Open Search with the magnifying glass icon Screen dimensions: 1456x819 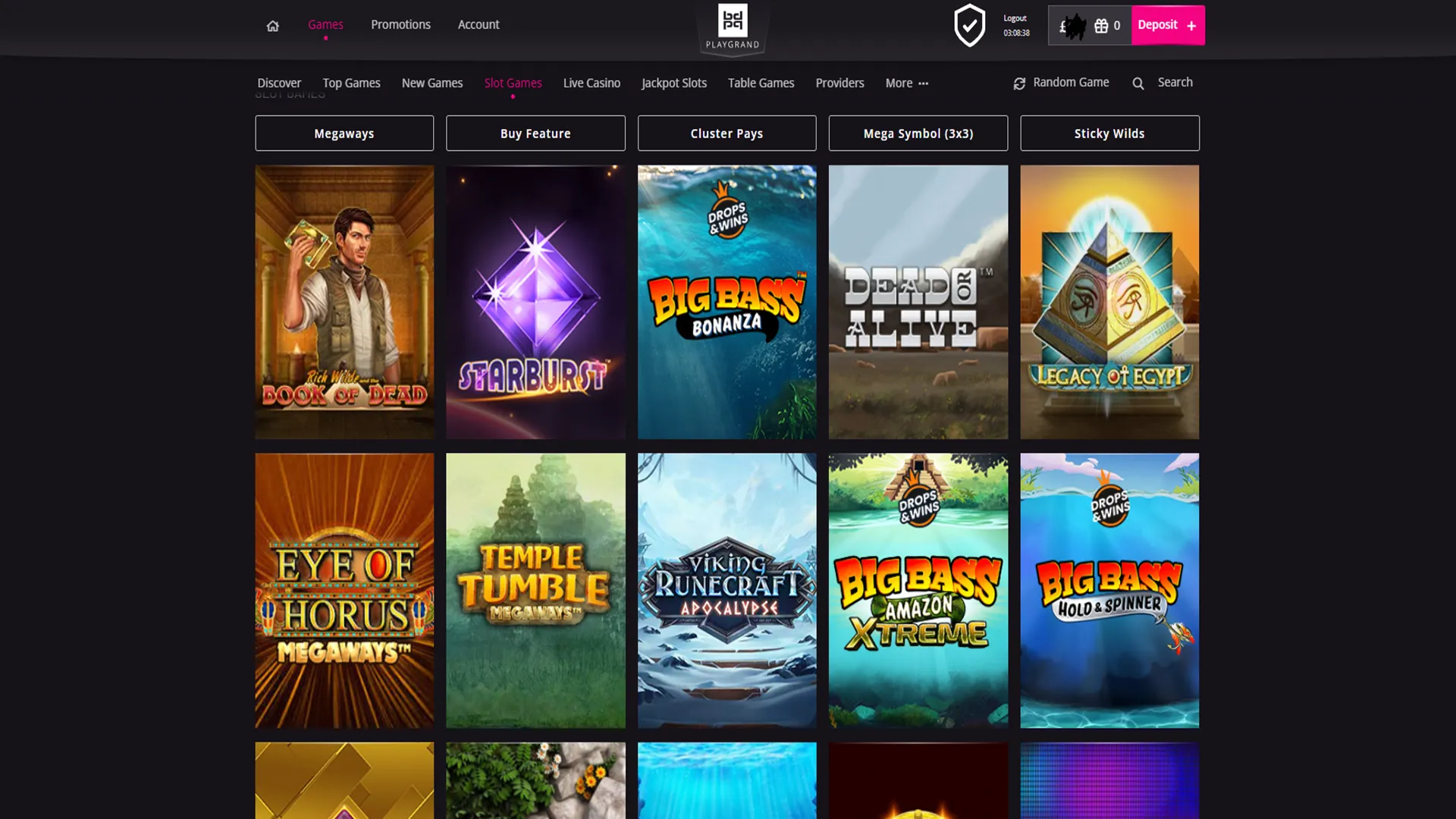[x=1137, y=83]
